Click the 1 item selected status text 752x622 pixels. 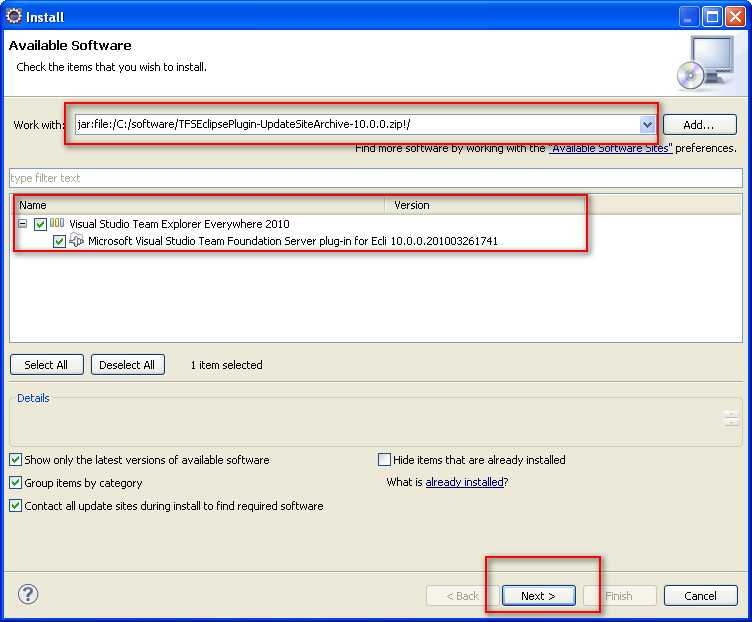[x=226, y=365]
